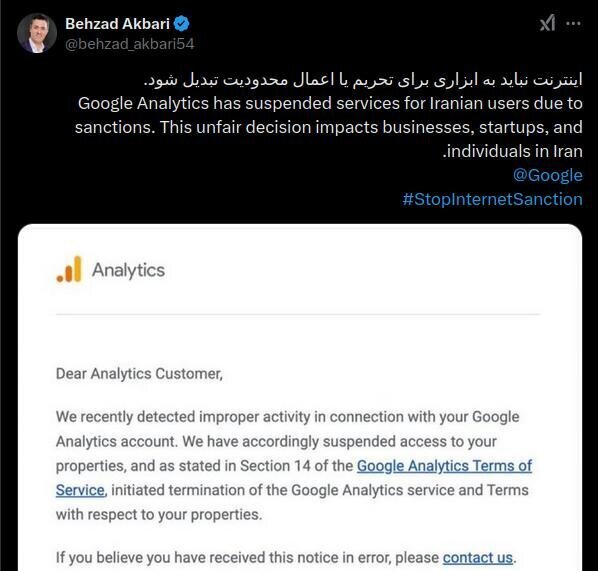Click the Google Analytics logo in the email
The width and height of the screenshot is (598, 571).
[69, 269]
